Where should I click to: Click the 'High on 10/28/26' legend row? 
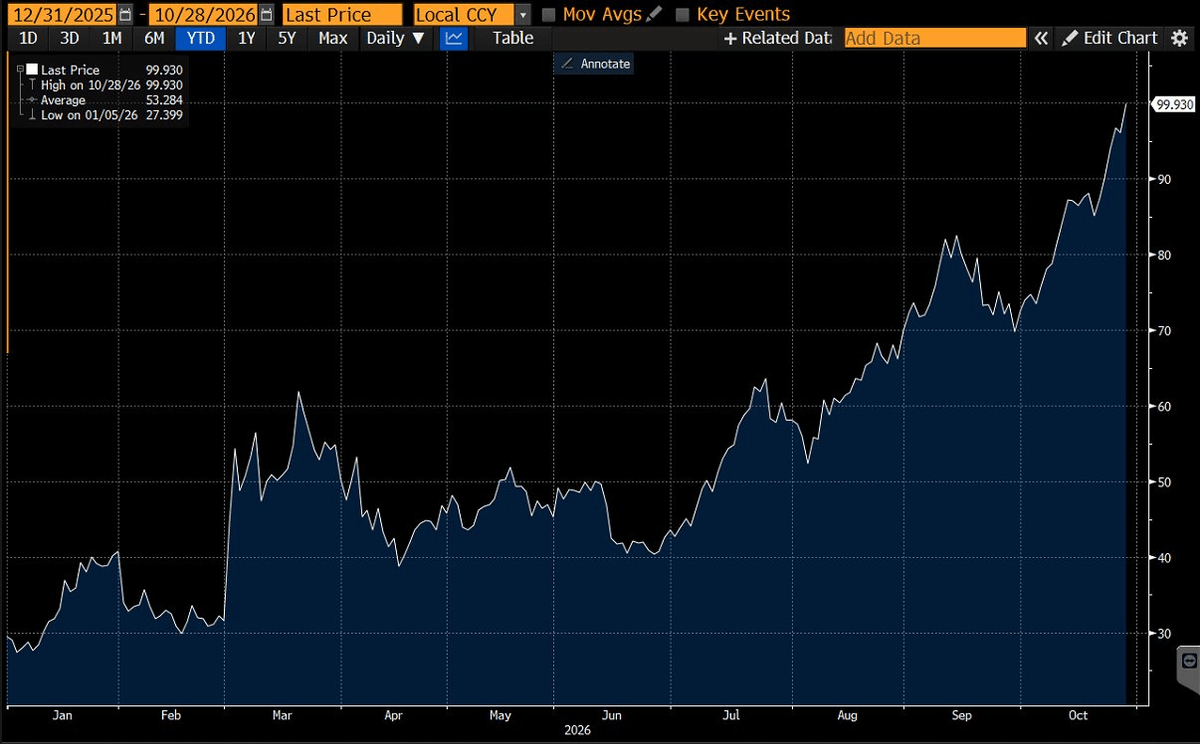pos(106,85)
